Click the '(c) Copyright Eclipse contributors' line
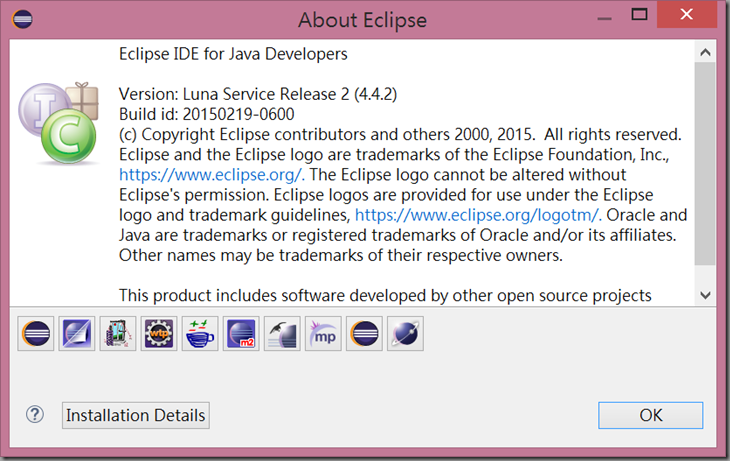 point(400,135)
